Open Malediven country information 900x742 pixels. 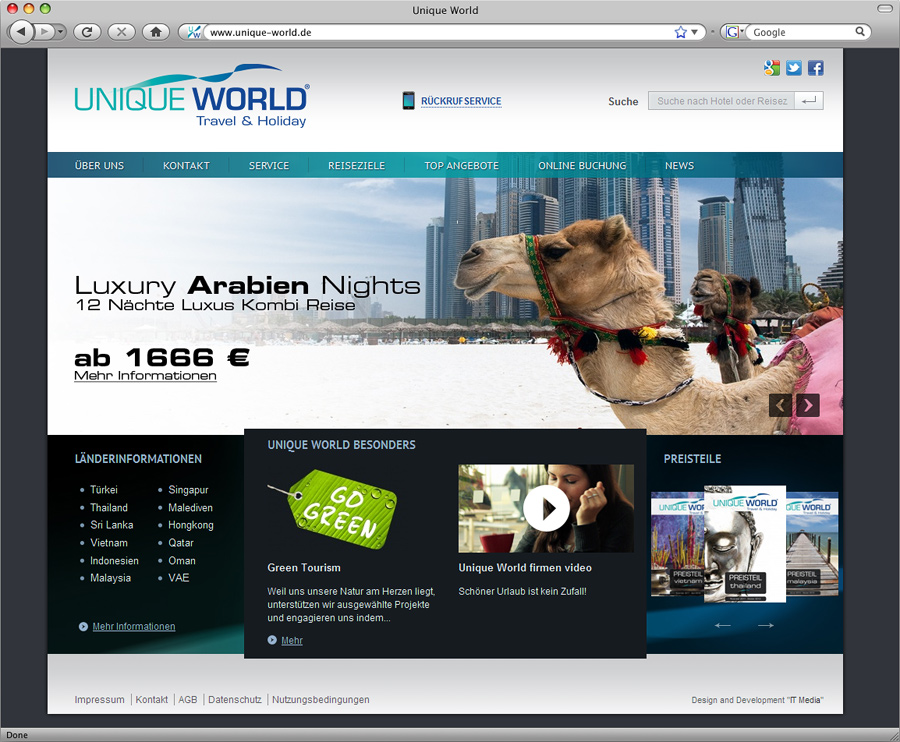pos(191,507)
